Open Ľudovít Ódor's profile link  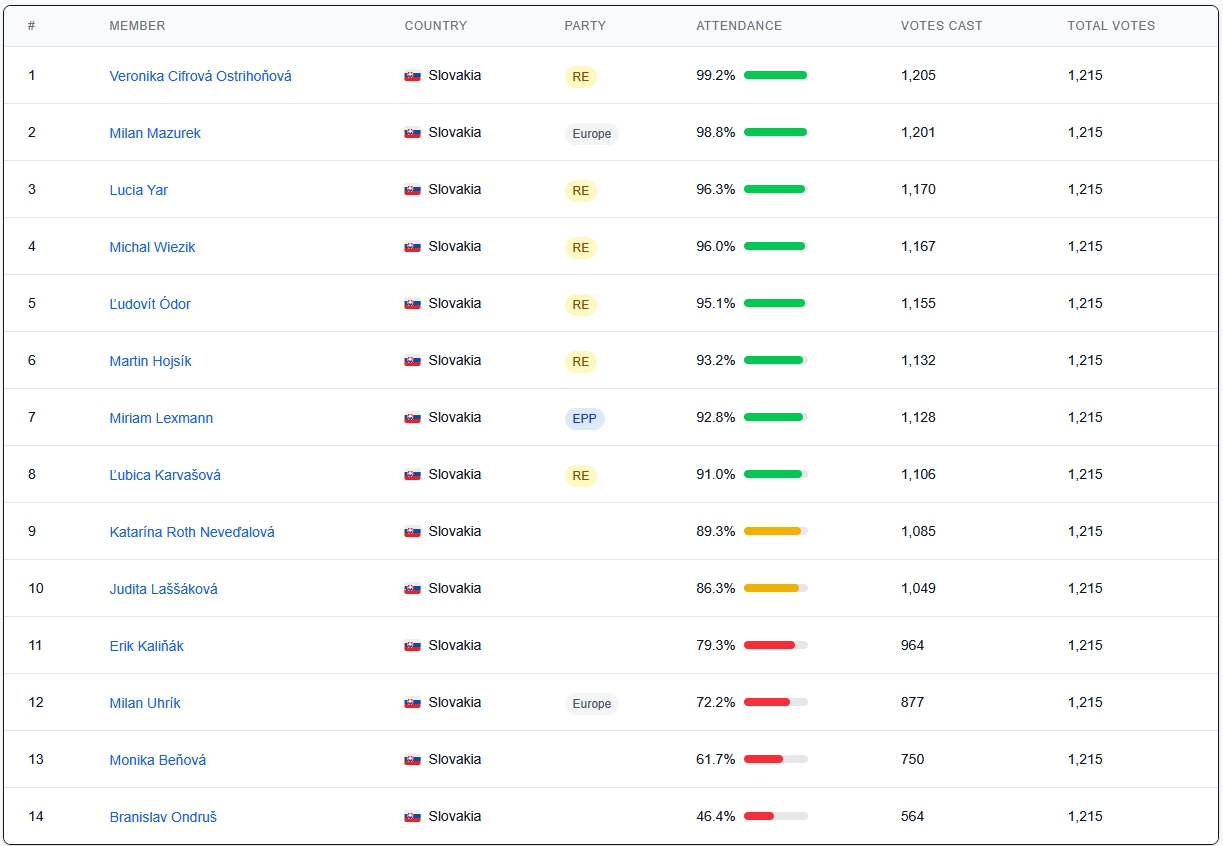(x=150, y=304)
